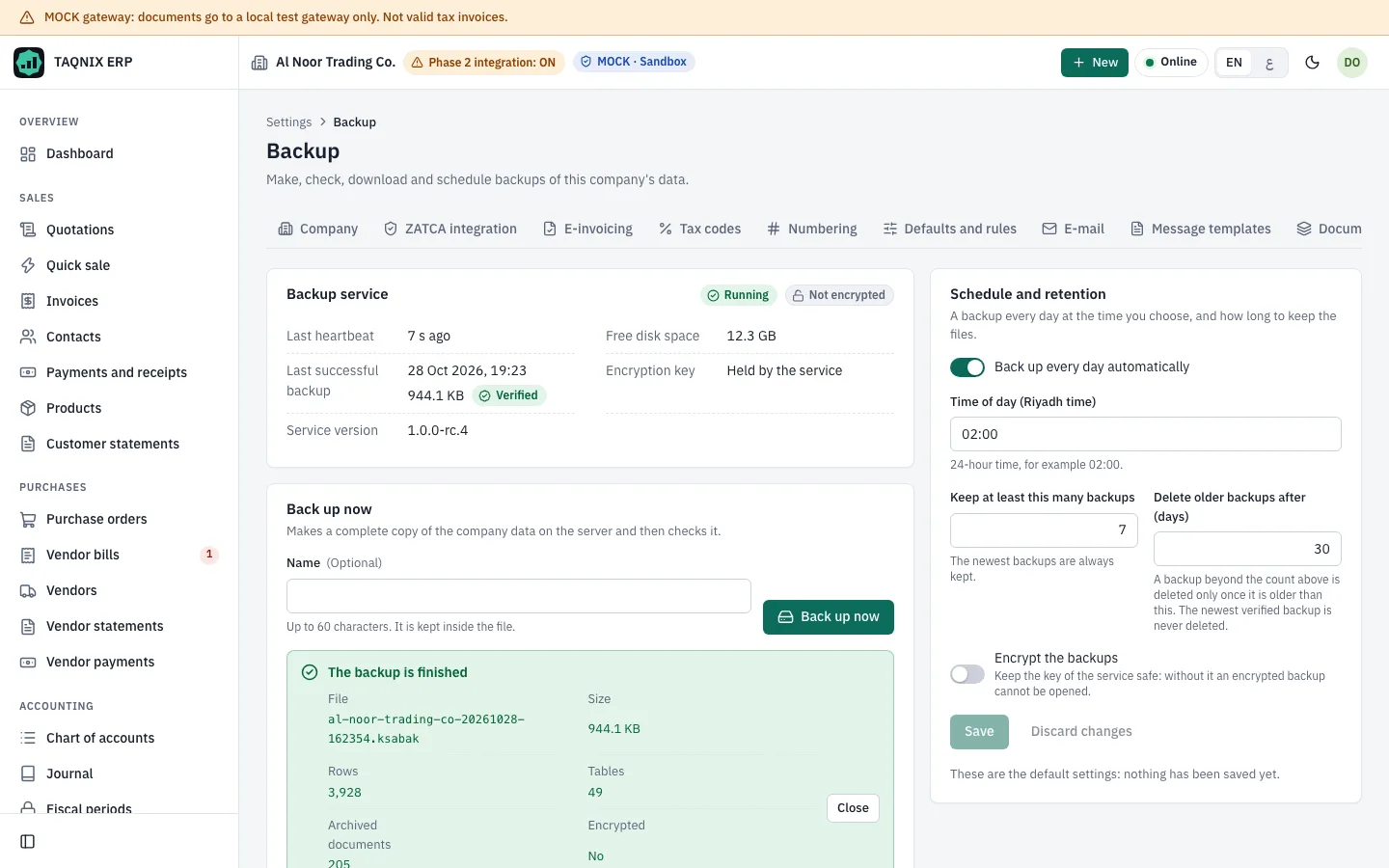The width and height of the screenshot is (1389, 868).
Task: Click the Back up now button
Action: 829,617
